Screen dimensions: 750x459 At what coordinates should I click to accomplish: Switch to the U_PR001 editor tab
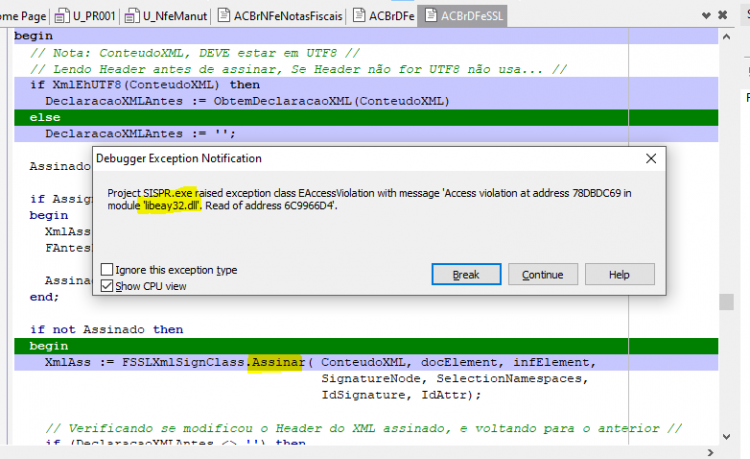pos(85,16)
